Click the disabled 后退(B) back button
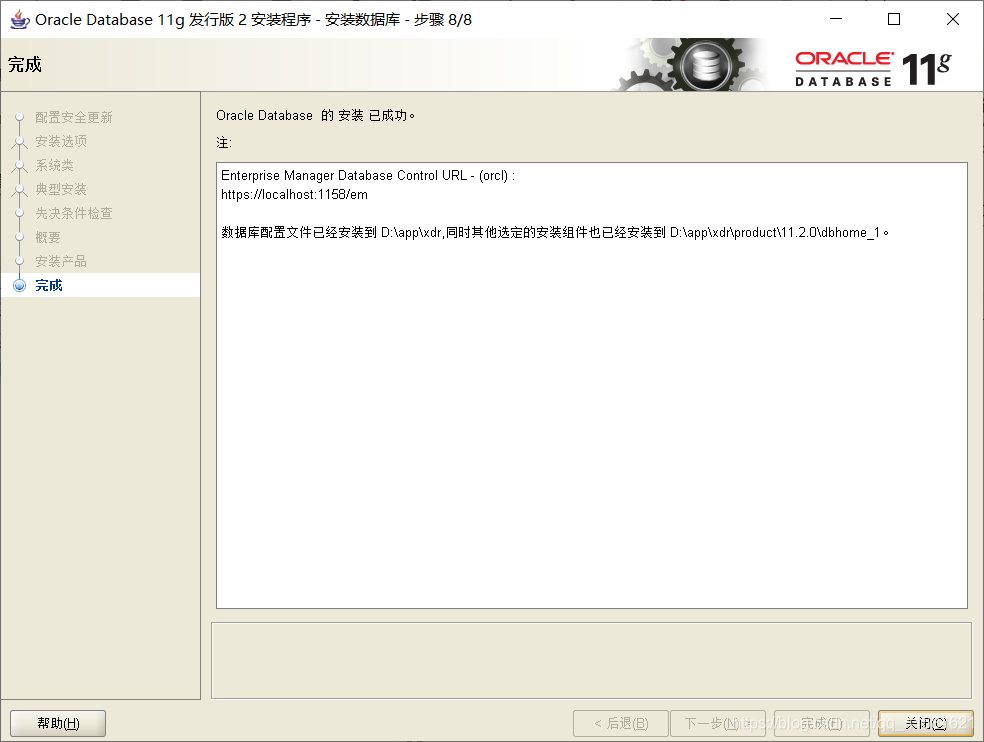 [621, 723]
